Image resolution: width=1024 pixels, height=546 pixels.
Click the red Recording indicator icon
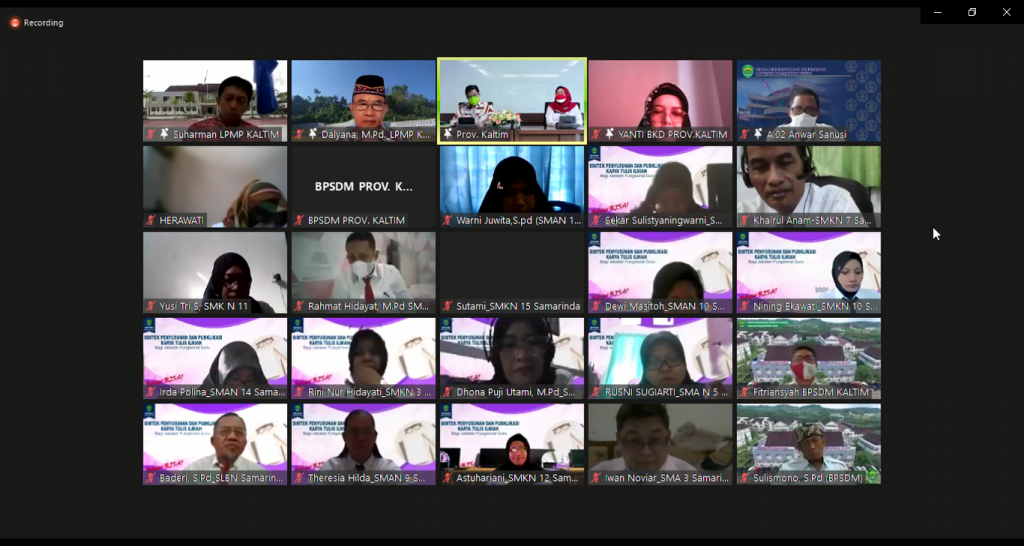click(x=14, y=23)
